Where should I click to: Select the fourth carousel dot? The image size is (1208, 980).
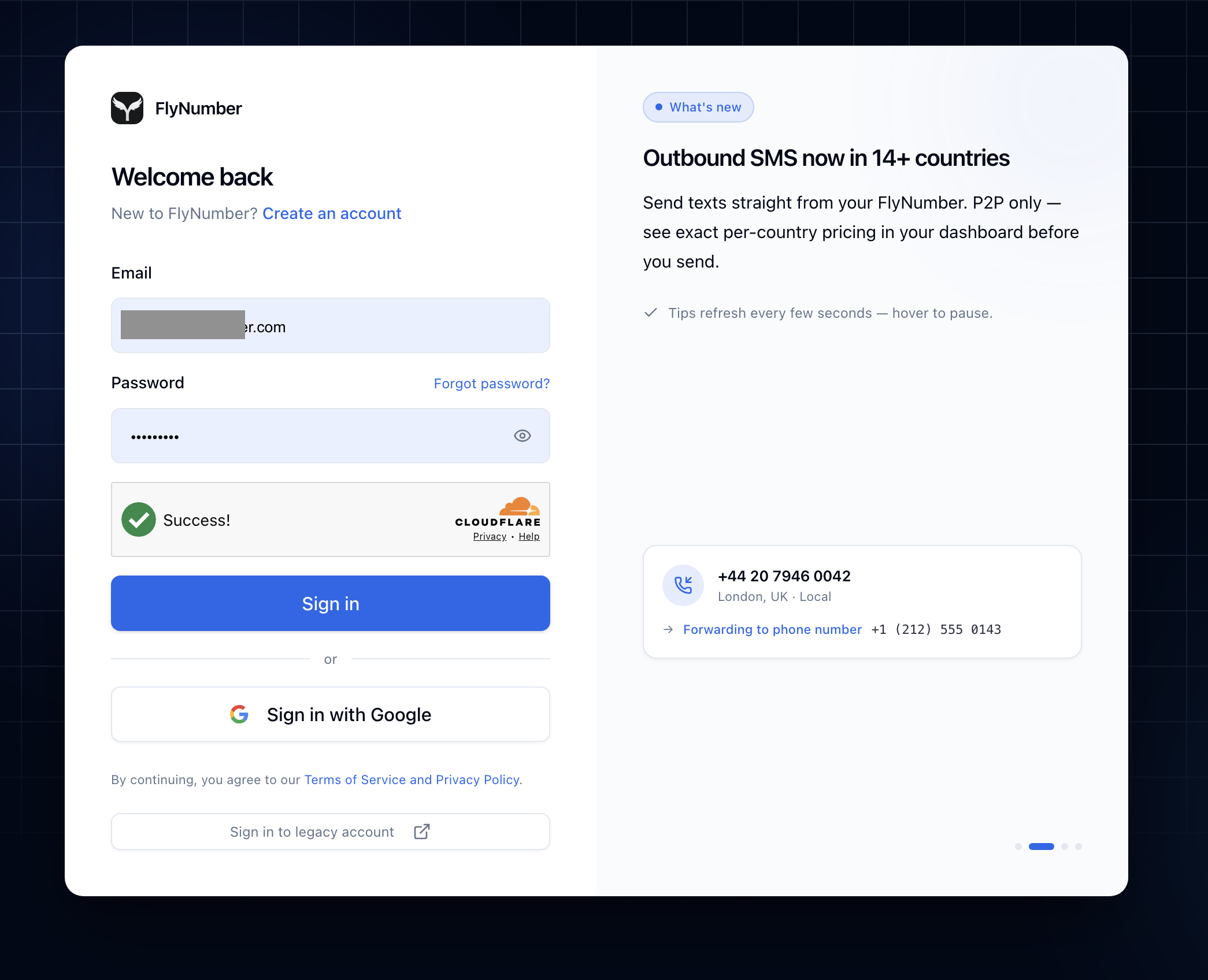[1079, 847]
